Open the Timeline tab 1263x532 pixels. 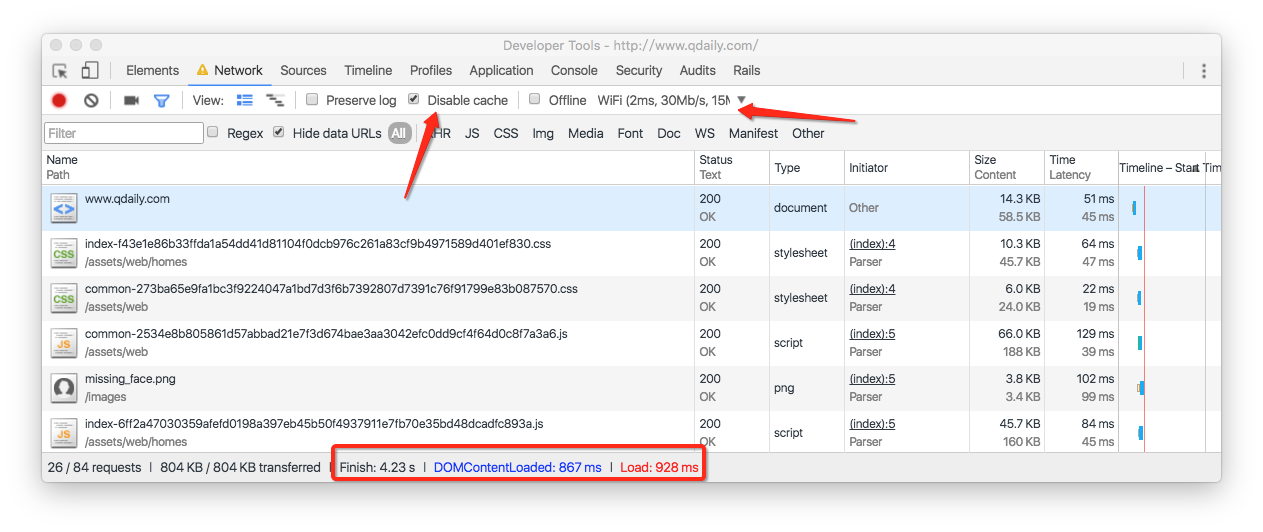(368, 71)
